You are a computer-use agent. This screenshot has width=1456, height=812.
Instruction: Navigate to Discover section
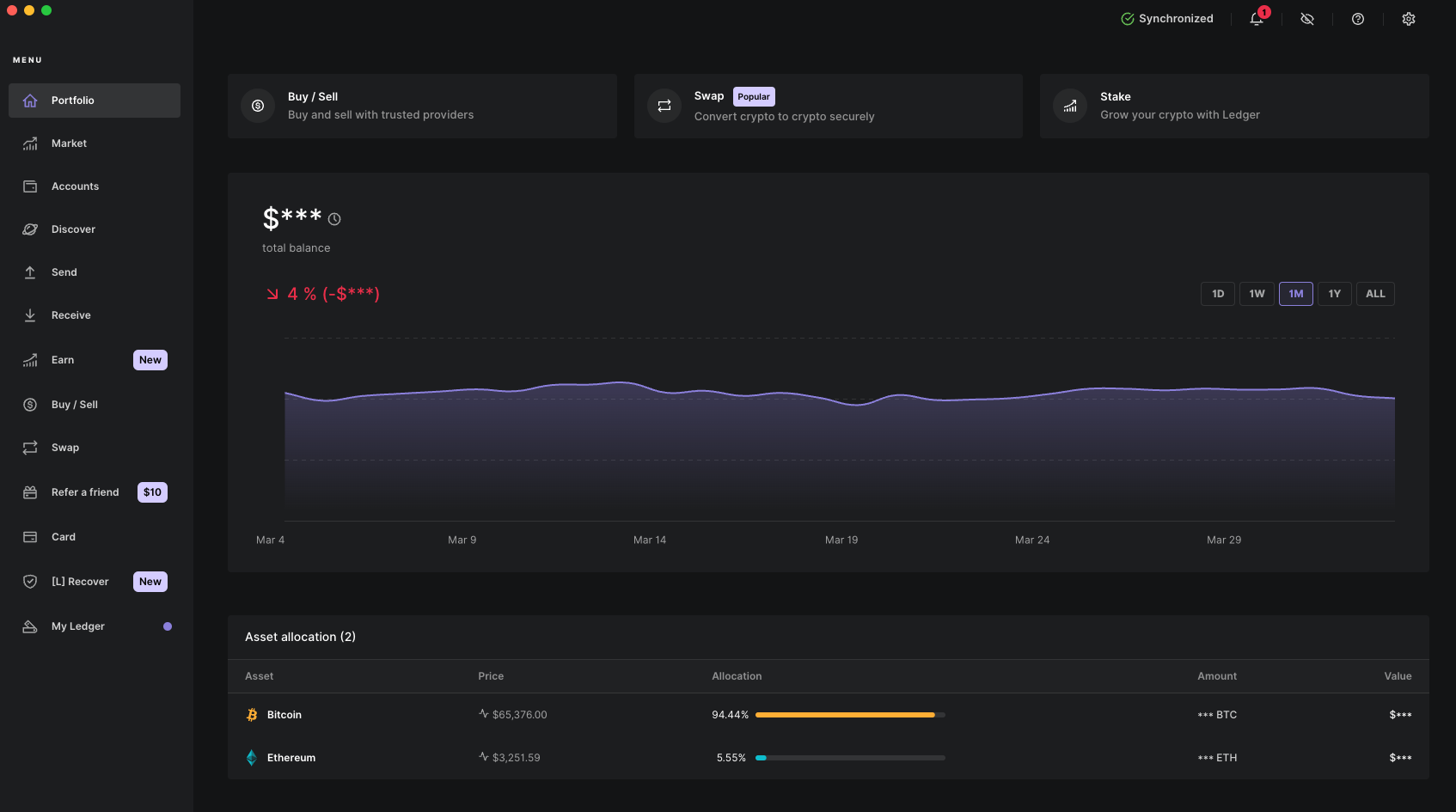95,229
